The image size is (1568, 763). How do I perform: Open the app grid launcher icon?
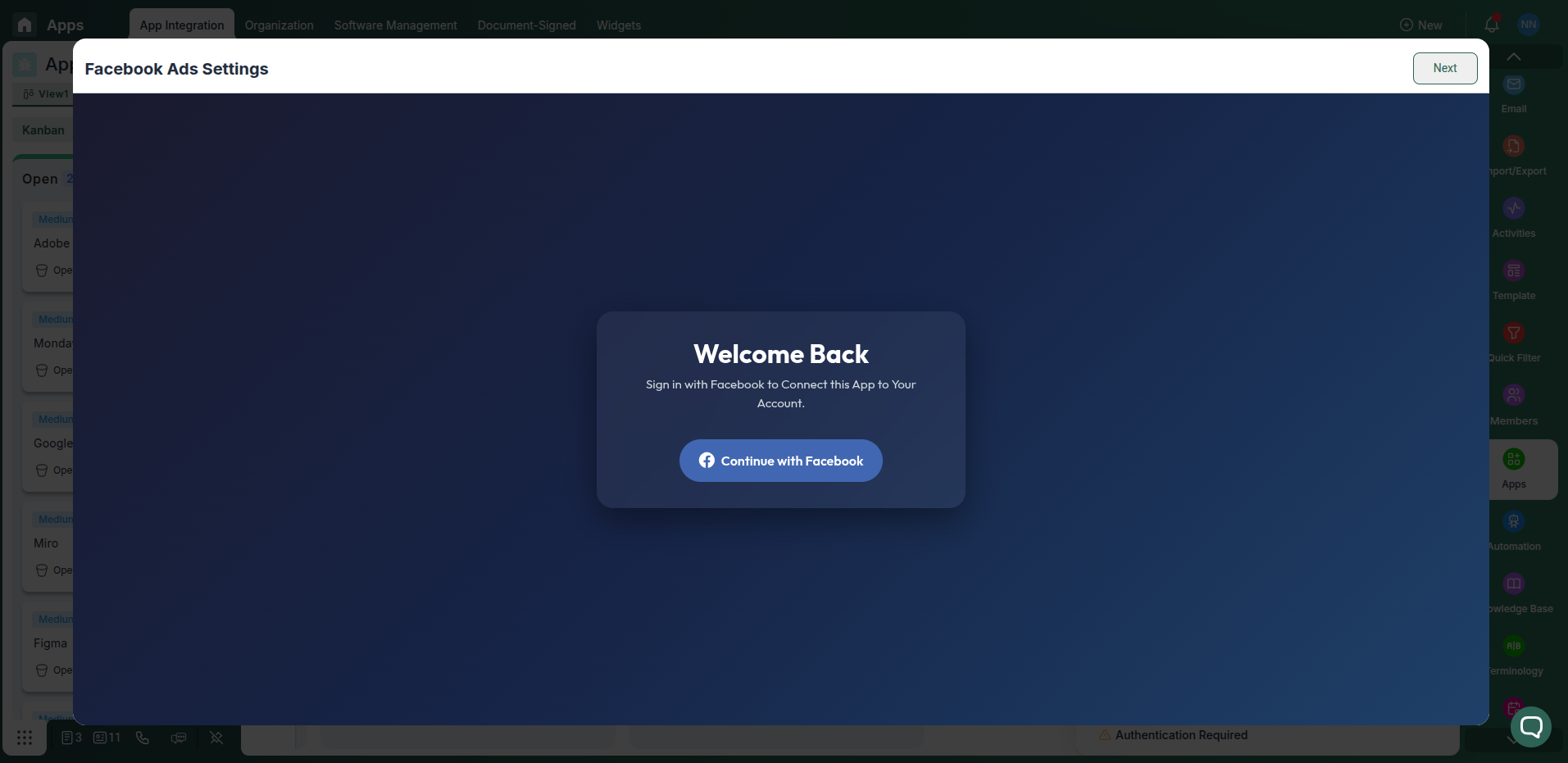pos(25,738)
